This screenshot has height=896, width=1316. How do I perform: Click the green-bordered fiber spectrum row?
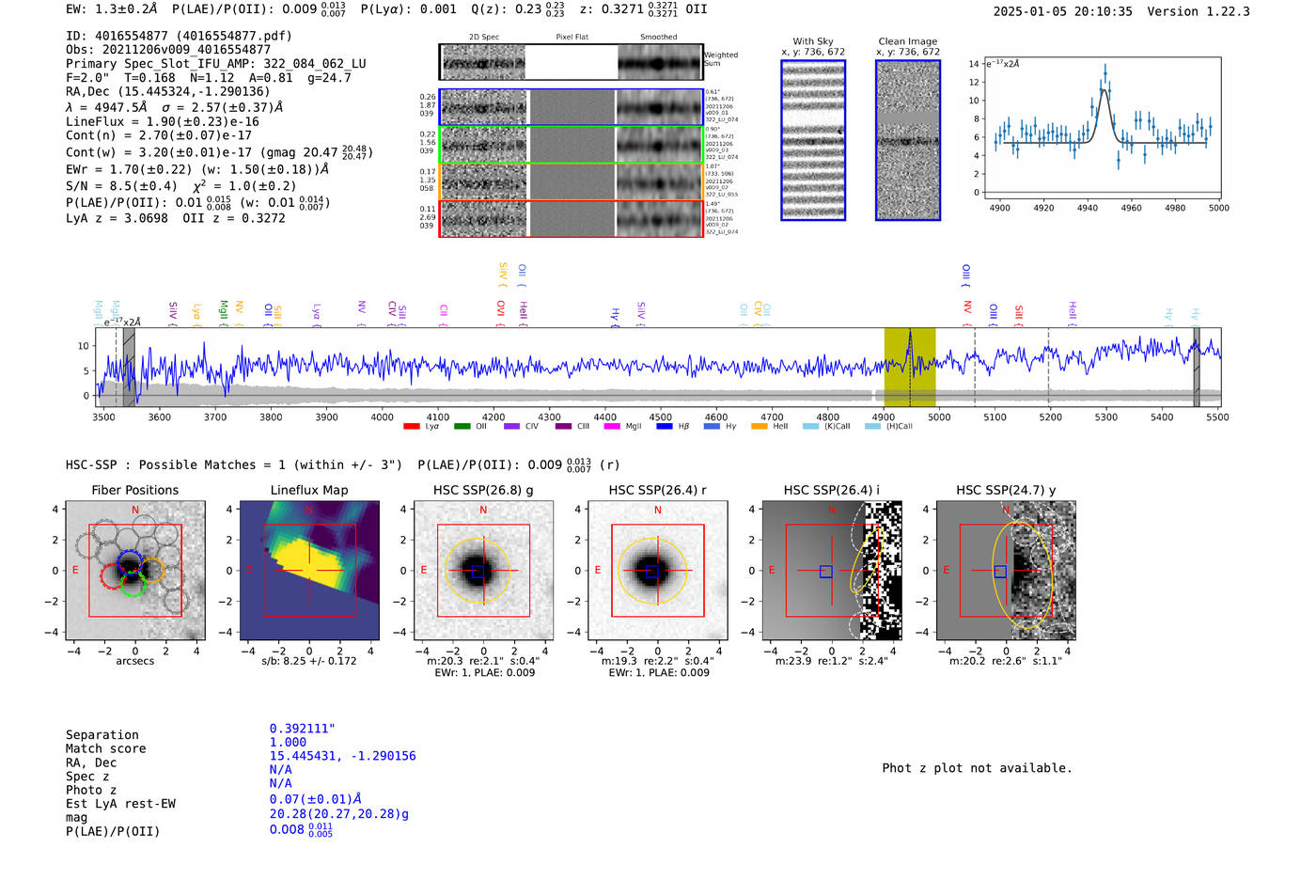(x=572, y=145)
